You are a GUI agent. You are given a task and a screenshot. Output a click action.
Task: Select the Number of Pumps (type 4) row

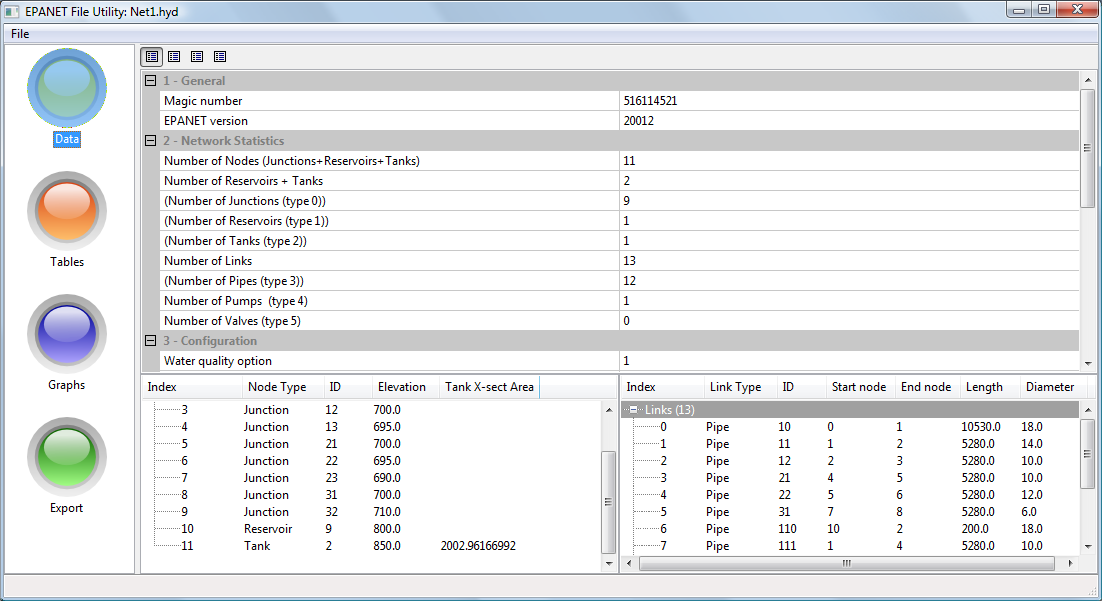[x=619, y=301]
